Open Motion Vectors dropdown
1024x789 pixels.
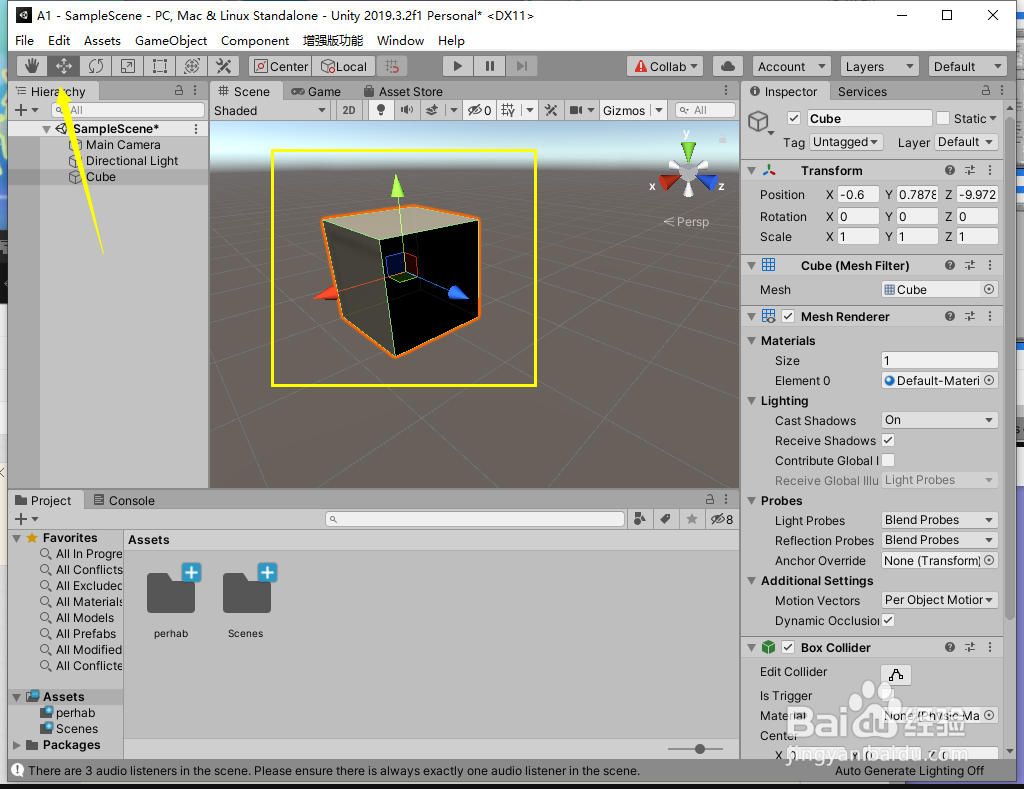[x=939, y=600]
